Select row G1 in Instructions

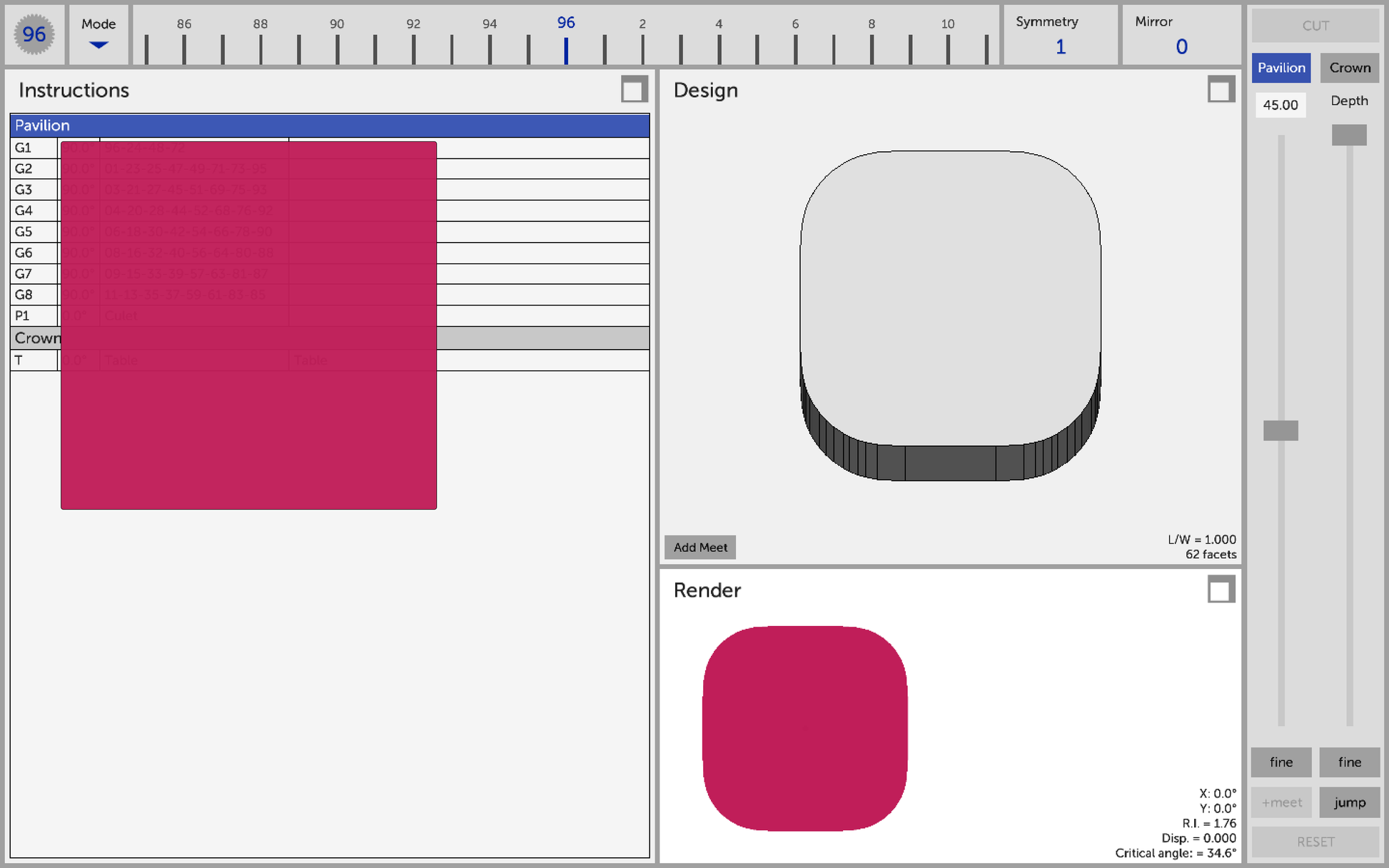(330, 148)
